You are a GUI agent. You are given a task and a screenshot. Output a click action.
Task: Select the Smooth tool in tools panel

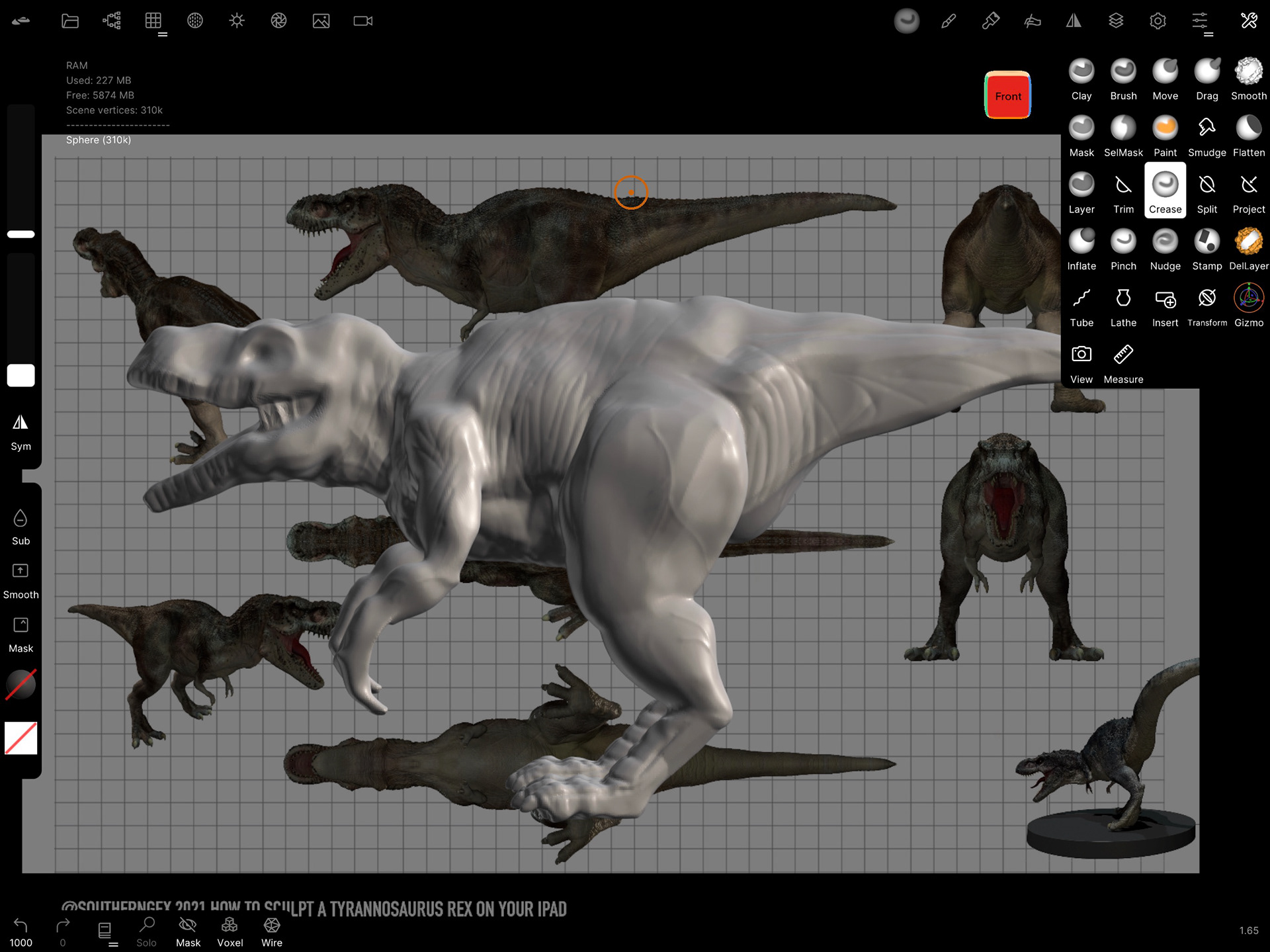click(x=1249, y=79)
